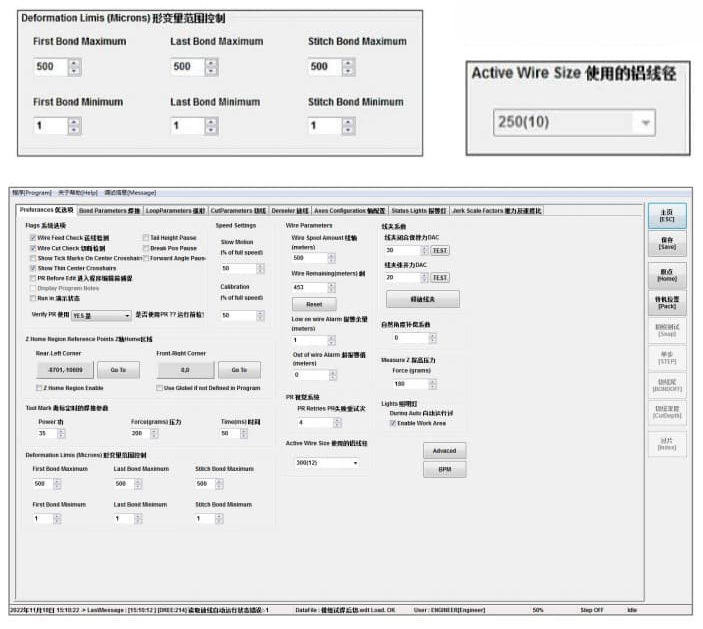Uncheck the Wire Feed Check flag
Screen dimensions: 703x629
33,238
